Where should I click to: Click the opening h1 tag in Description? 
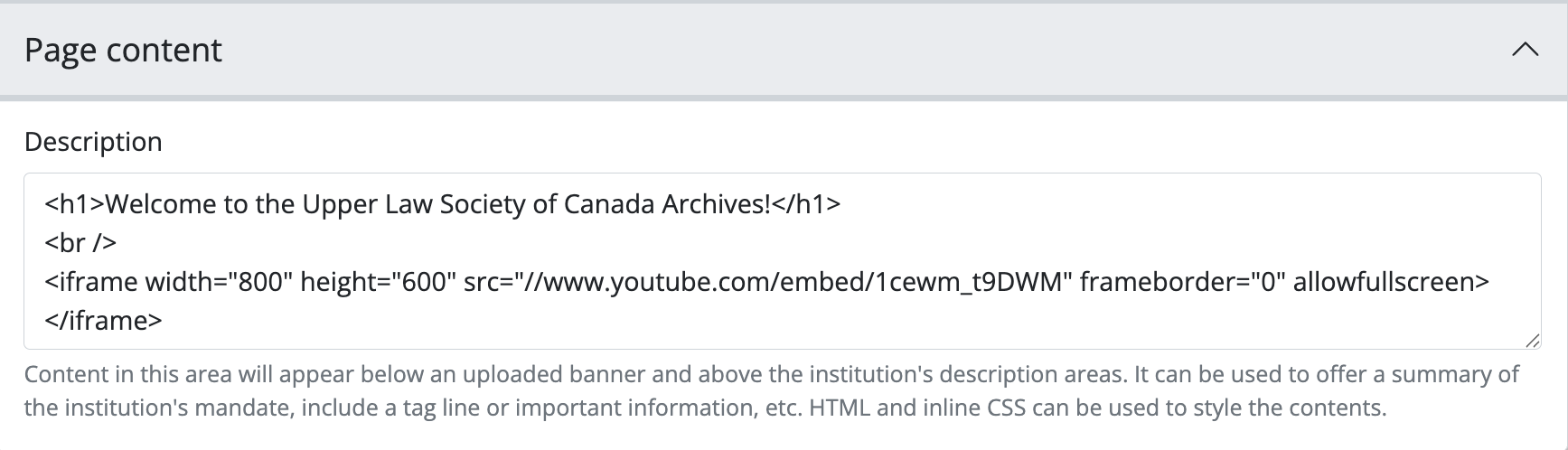(74, 204)
